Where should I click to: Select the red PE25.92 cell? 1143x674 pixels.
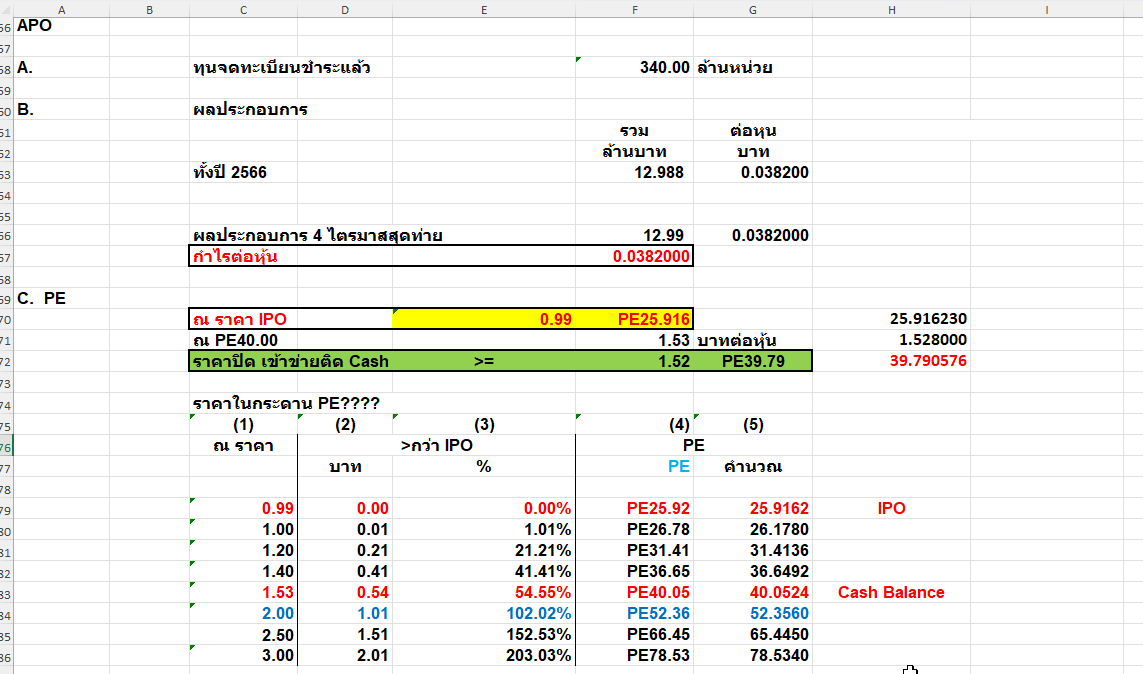pyautogui.click(x=635, y=509)
